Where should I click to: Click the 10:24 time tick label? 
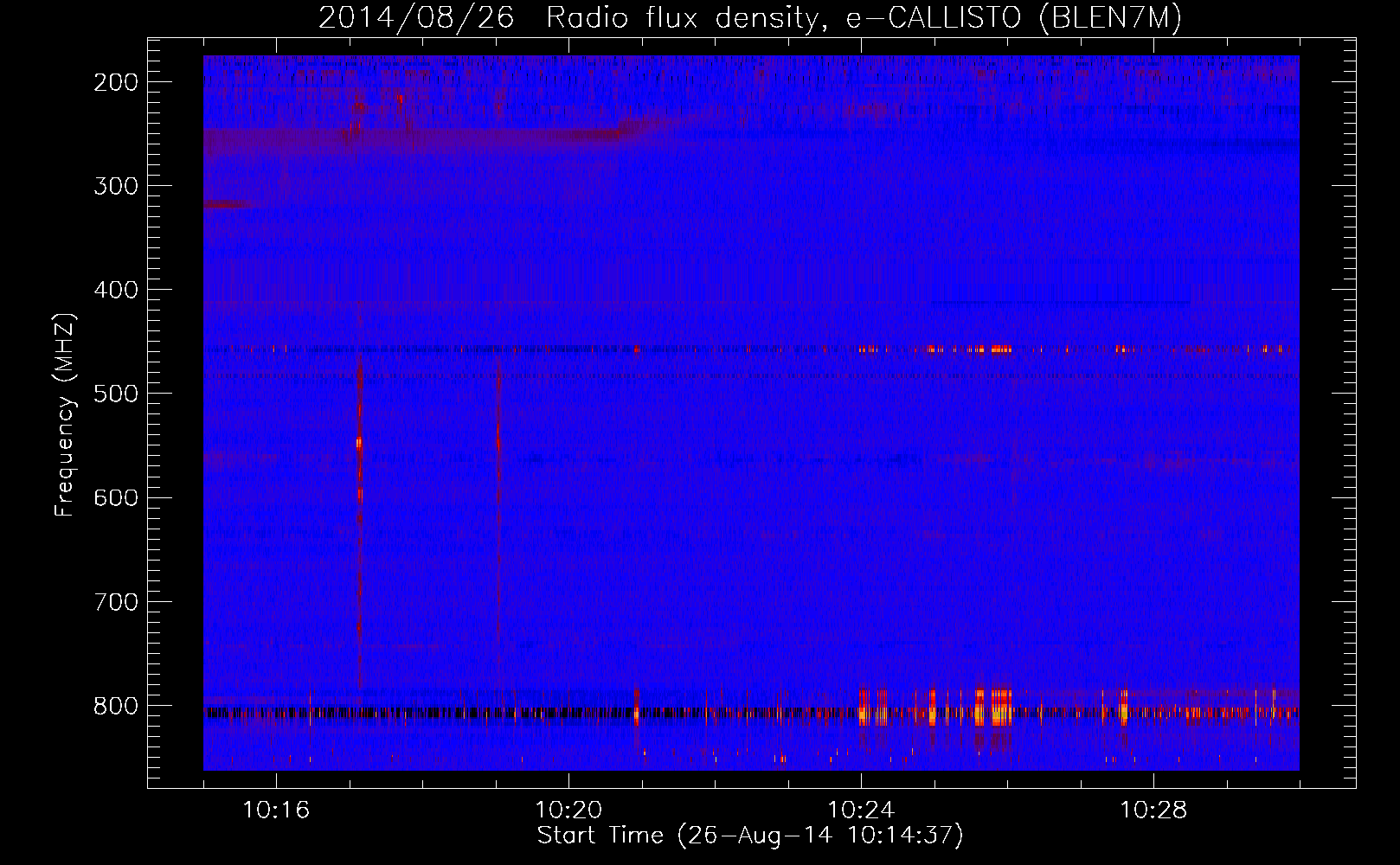[861, 811]
